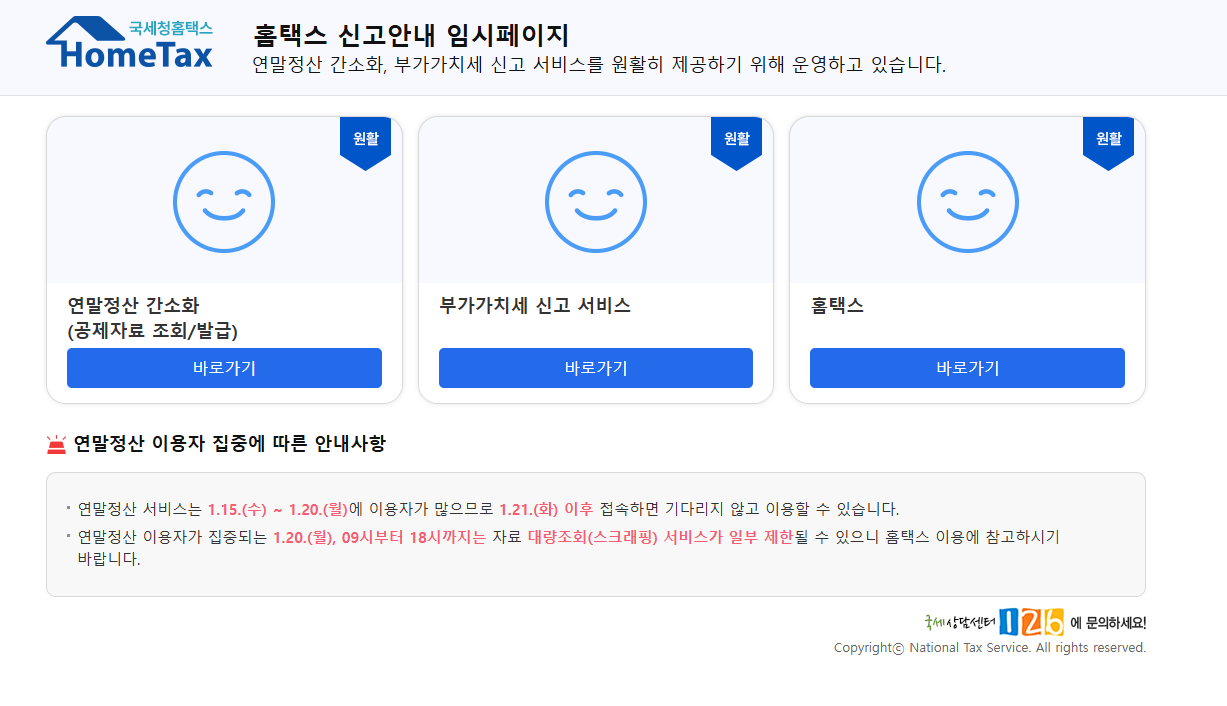Click red siren icon beside 안내사항 heading

56,444
